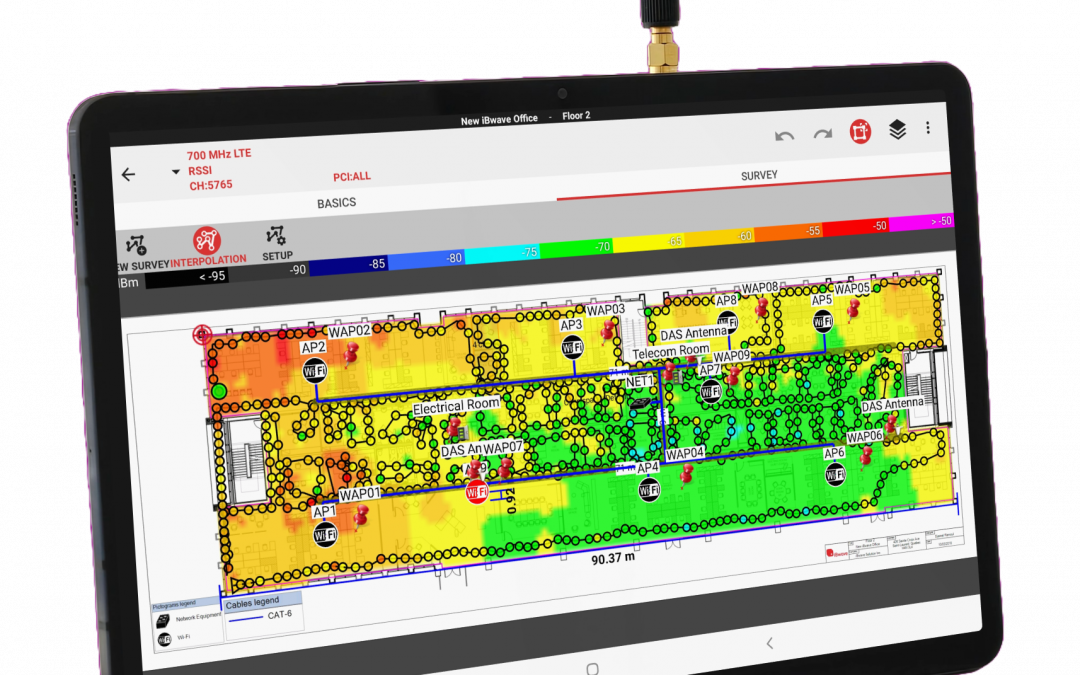1080x675 pixels.
Task: Click the dark blue -85 legend band
Action: pyautogui.click(x=349, y=265)
